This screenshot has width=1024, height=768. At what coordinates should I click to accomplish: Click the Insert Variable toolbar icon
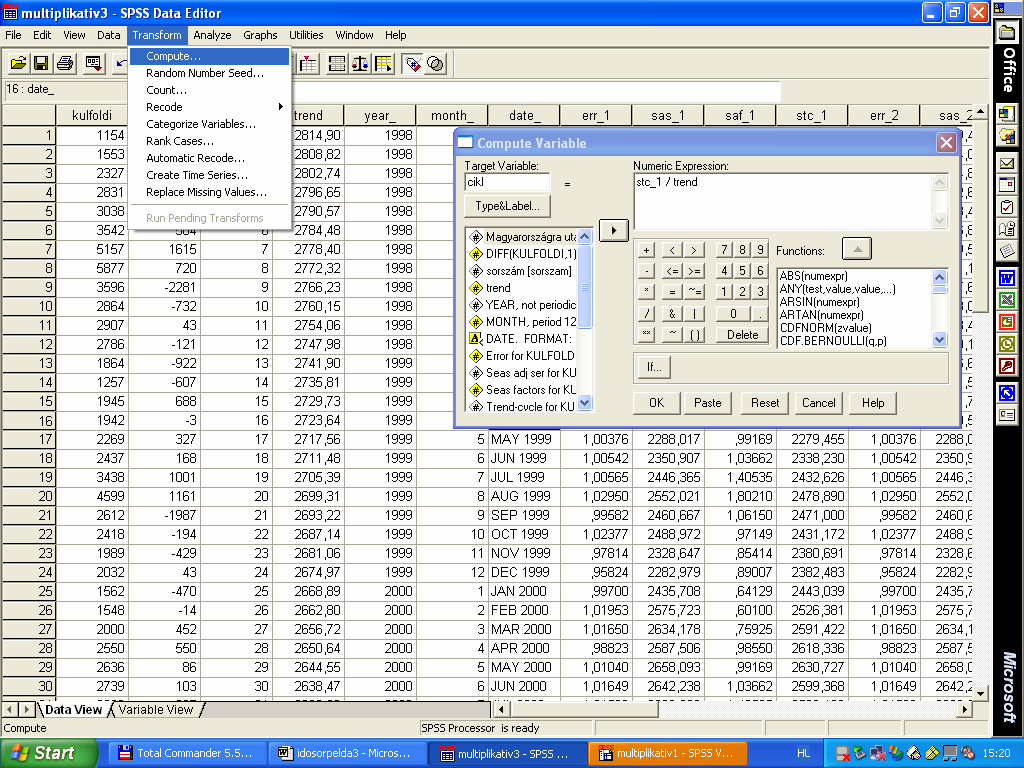[x=308, y=63]
